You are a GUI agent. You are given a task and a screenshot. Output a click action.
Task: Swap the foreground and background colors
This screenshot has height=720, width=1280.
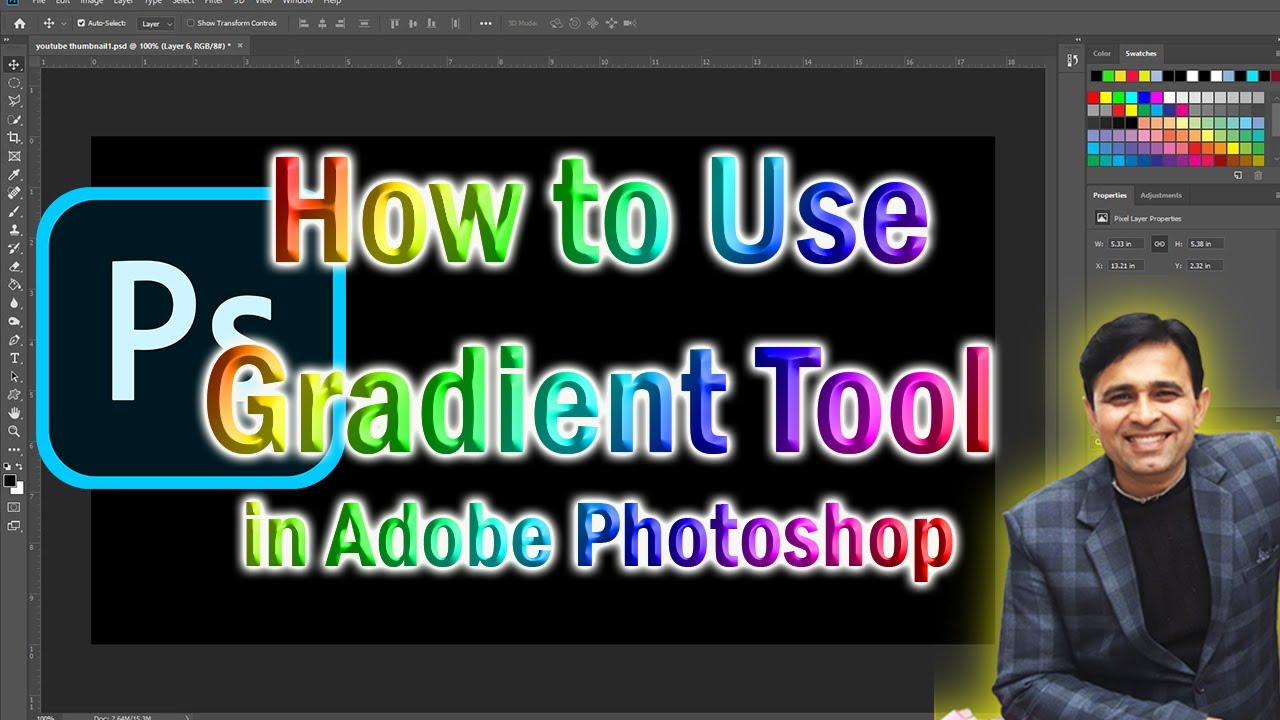click(x=19, y=467)
